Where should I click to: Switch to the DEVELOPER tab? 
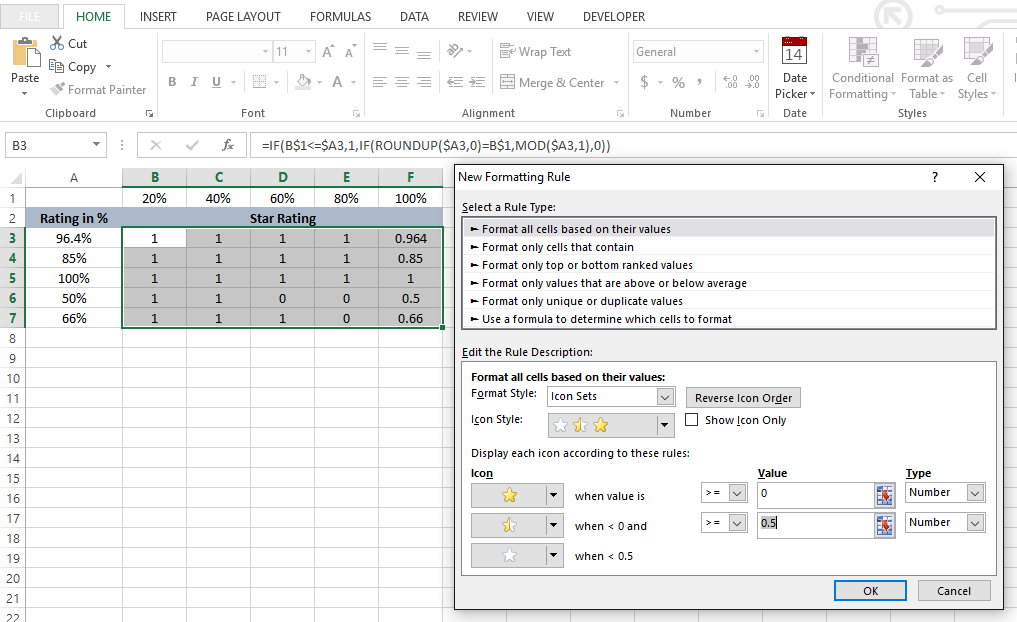pyautogui.click(x=614, y=17)
